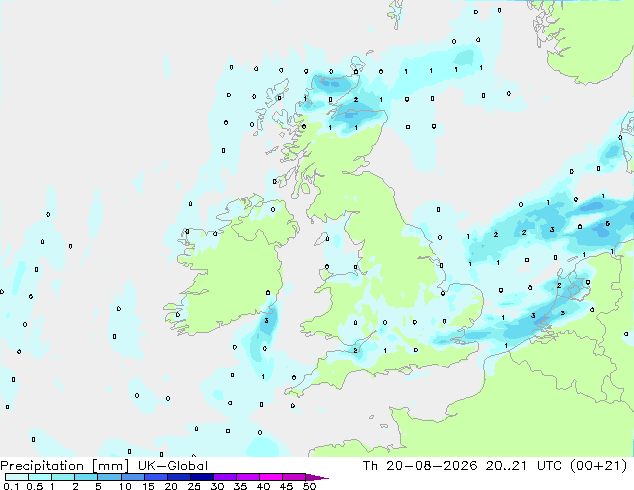Click the 0.5–1 mm legend color box
Viewport: 634px width, 490px height.
point(40,477)
